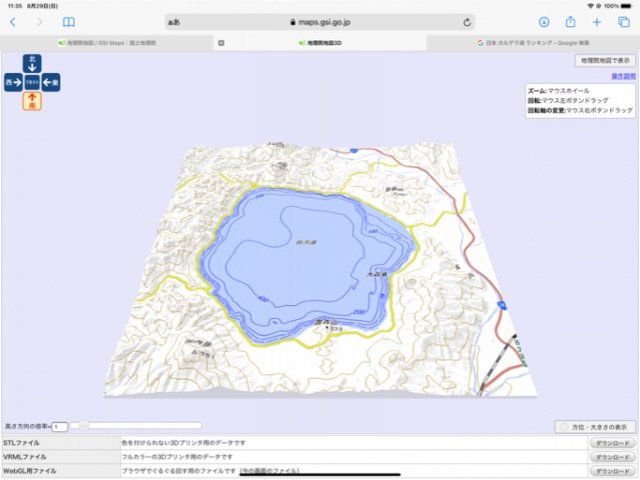Show the Safari tab overview
Screen dimensions: 640x480
click(623, 21)
